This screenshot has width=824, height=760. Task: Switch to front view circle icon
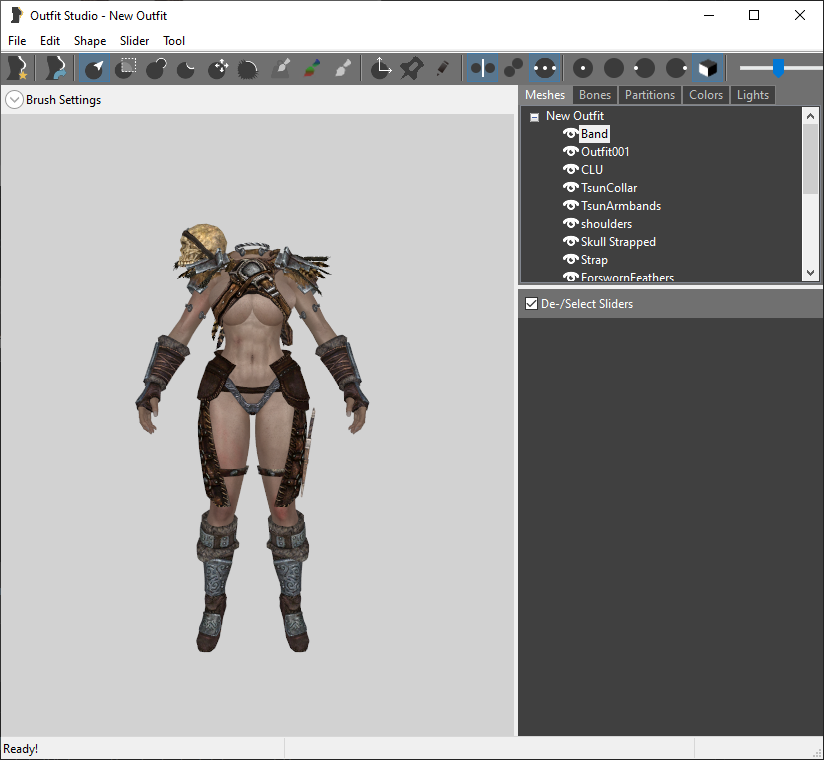[583, 68]
